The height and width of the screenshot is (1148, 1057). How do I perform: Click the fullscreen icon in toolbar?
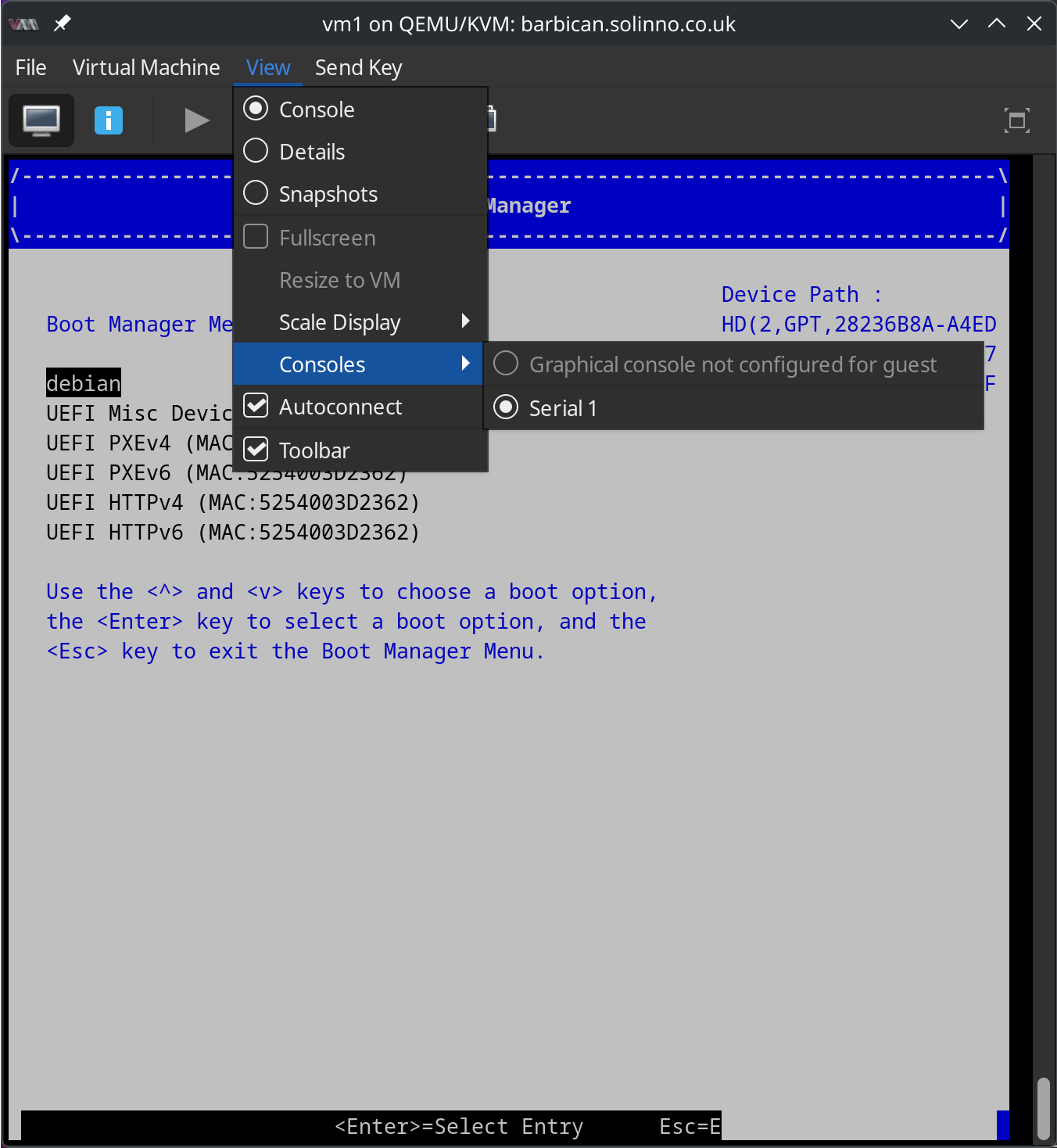point(1016,120)
